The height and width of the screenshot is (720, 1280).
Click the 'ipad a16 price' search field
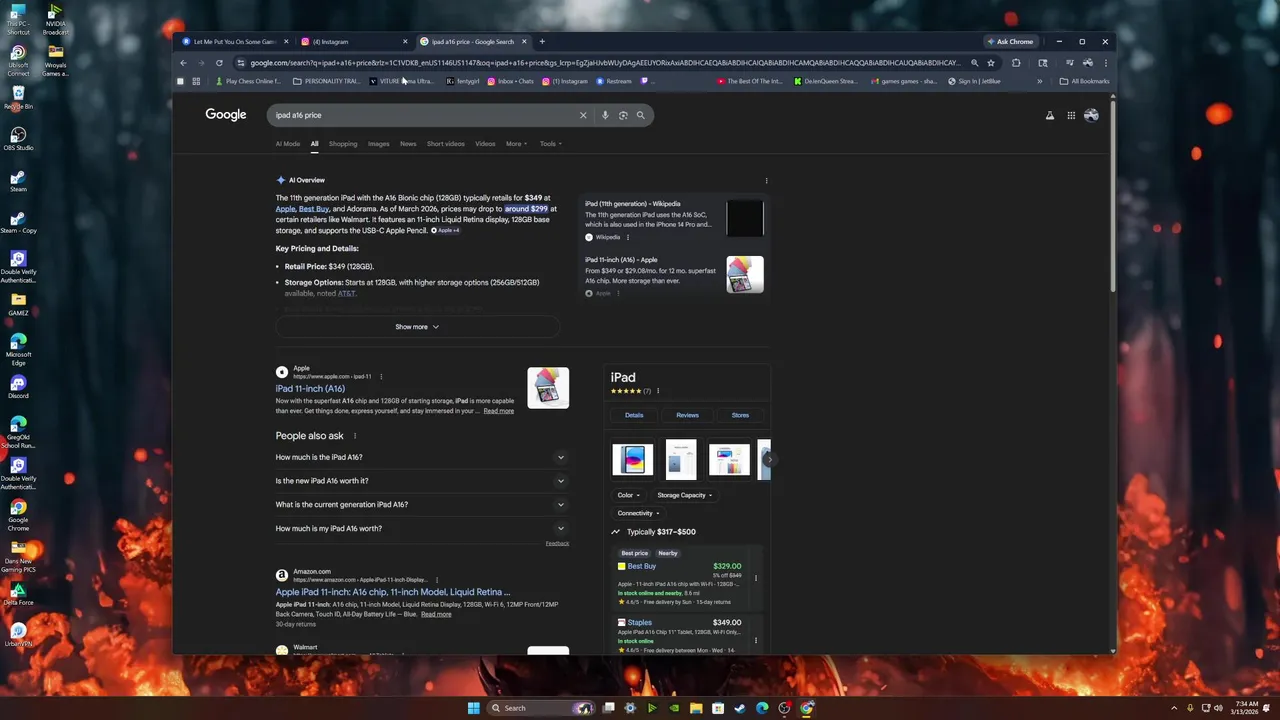(x=425, y=115)
